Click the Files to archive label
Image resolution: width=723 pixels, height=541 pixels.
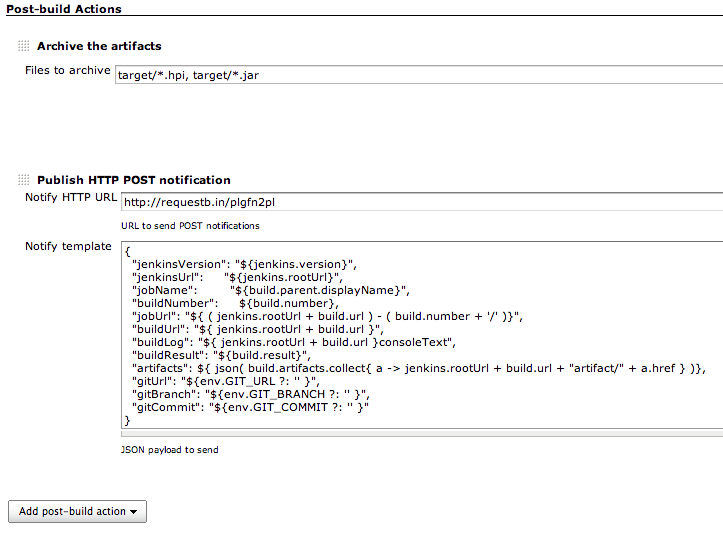click(x=68, y=70)
